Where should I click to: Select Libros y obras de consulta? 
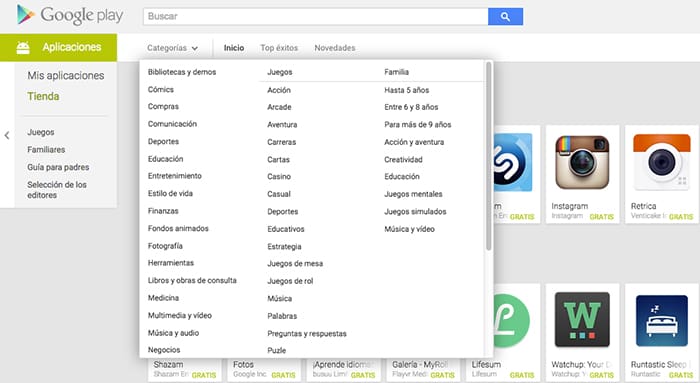pyautogui.click(x=192, y=280)
